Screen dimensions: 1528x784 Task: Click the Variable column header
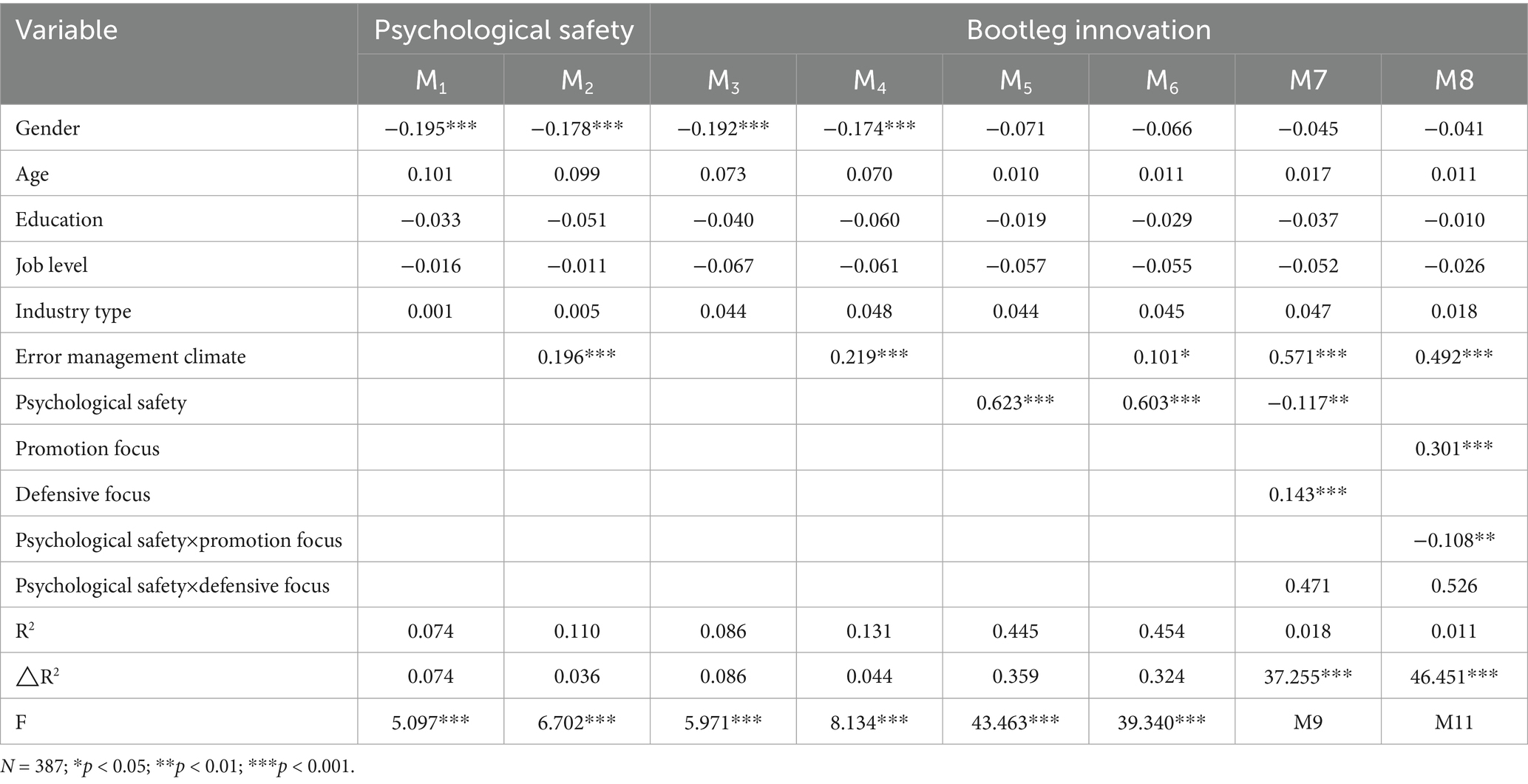pos(67,30)
